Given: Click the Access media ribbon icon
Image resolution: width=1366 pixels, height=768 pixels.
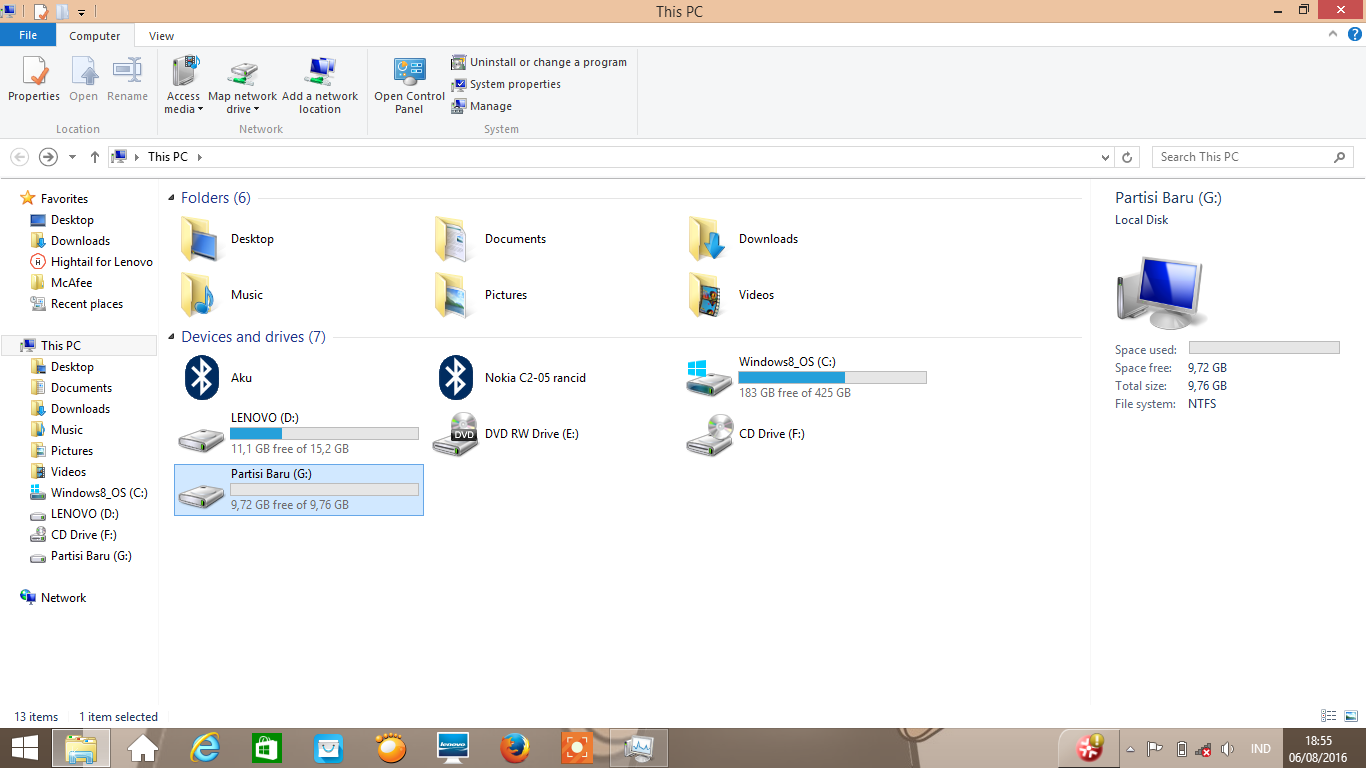Looking at the screenshot, I should [183, 72].
